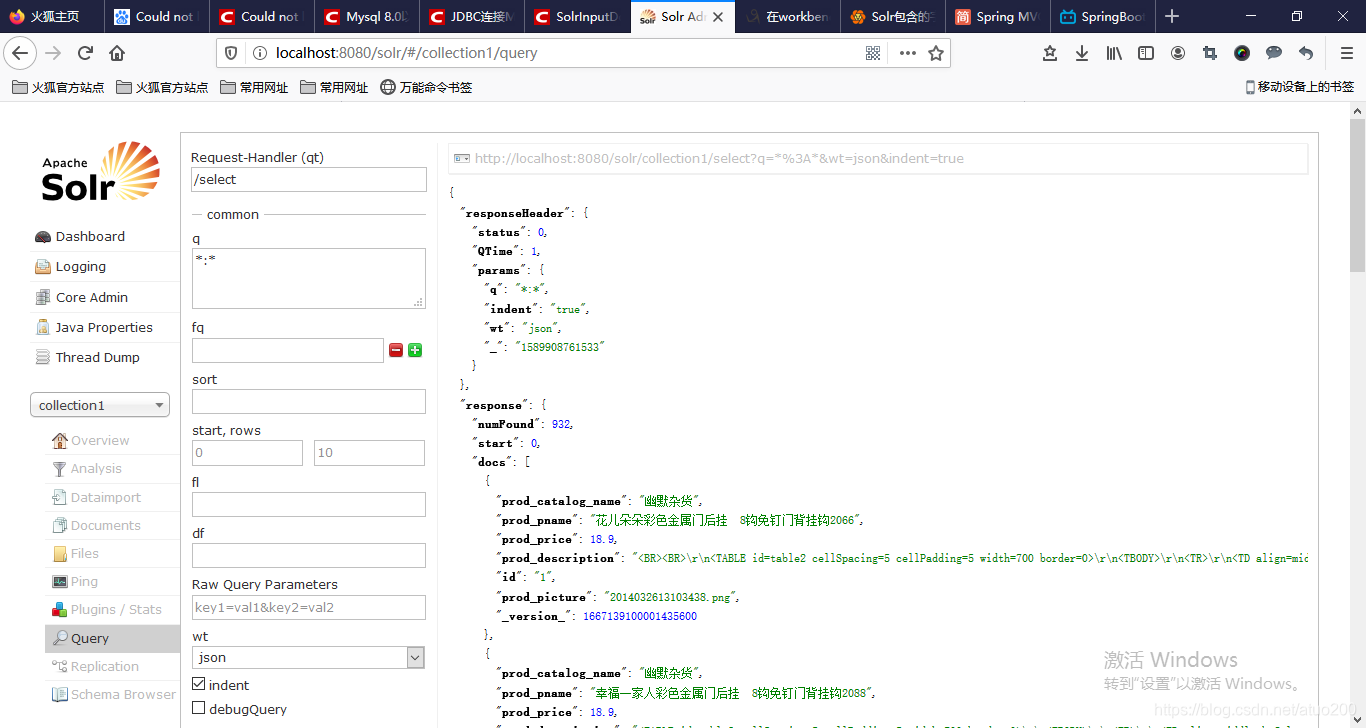Remove the fq filter with red minus
This screenshot has width=1366, height=728.
tap(396, 350)
